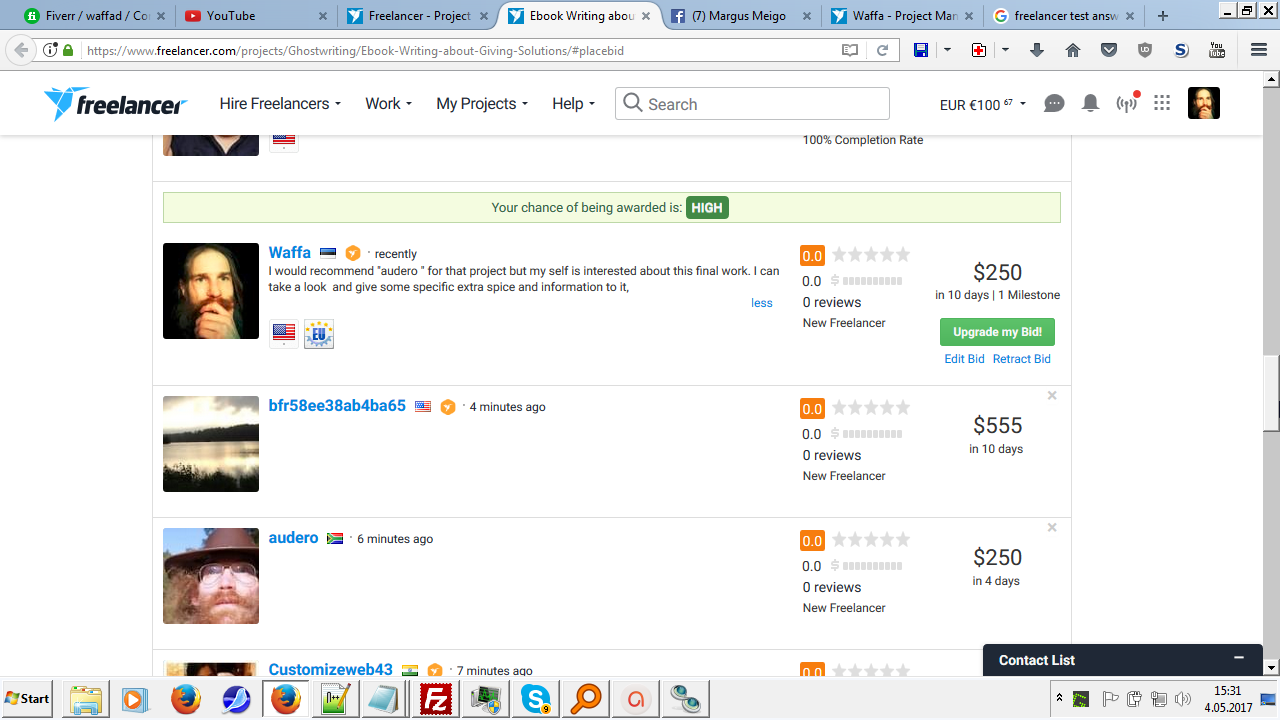The image size is (1280, 720).
Task: Go to the Freelancer home logo
Action: (x=115, y=103)
